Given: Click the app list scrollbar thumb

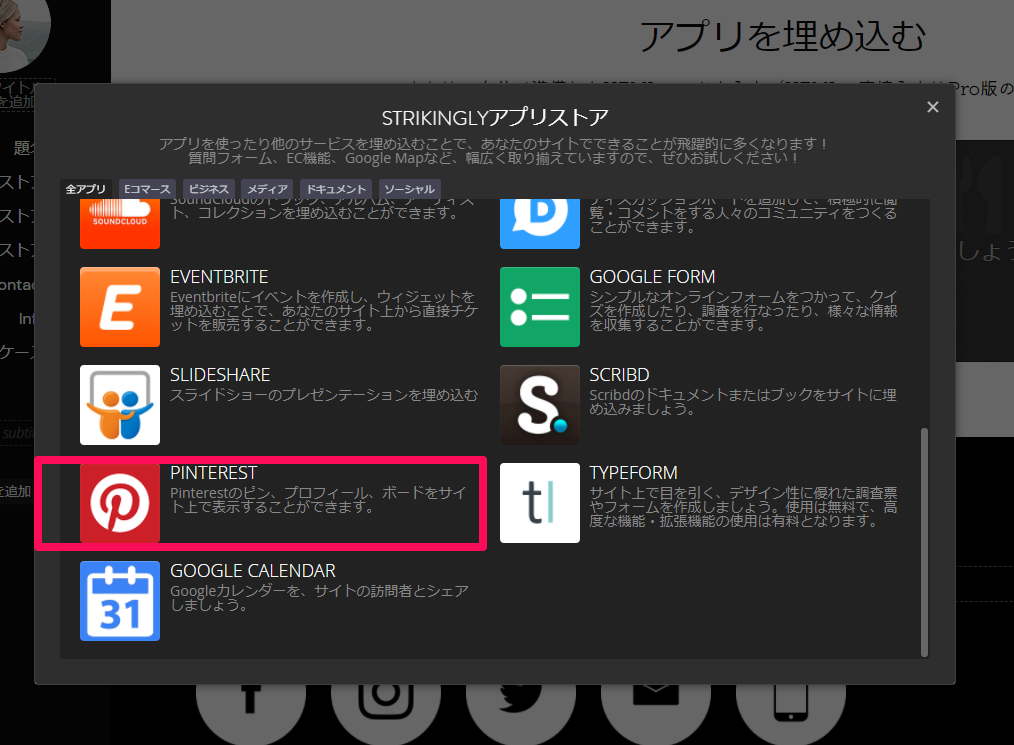Looking at the screenshot, I should click(924, 542).
